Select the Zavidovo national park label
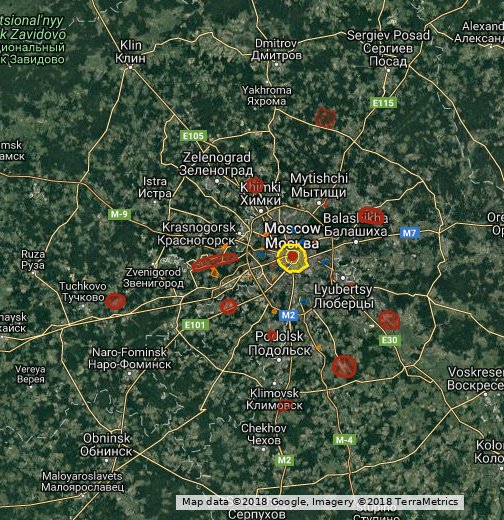 point(32,40)
